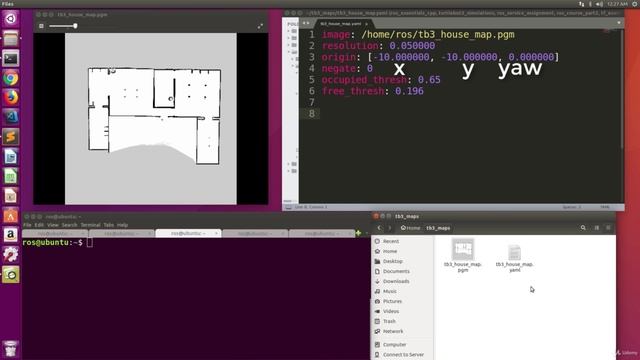This screenshot has height=360, width=640.
Task: Open Files hamburger options menu
Action: 608,228
